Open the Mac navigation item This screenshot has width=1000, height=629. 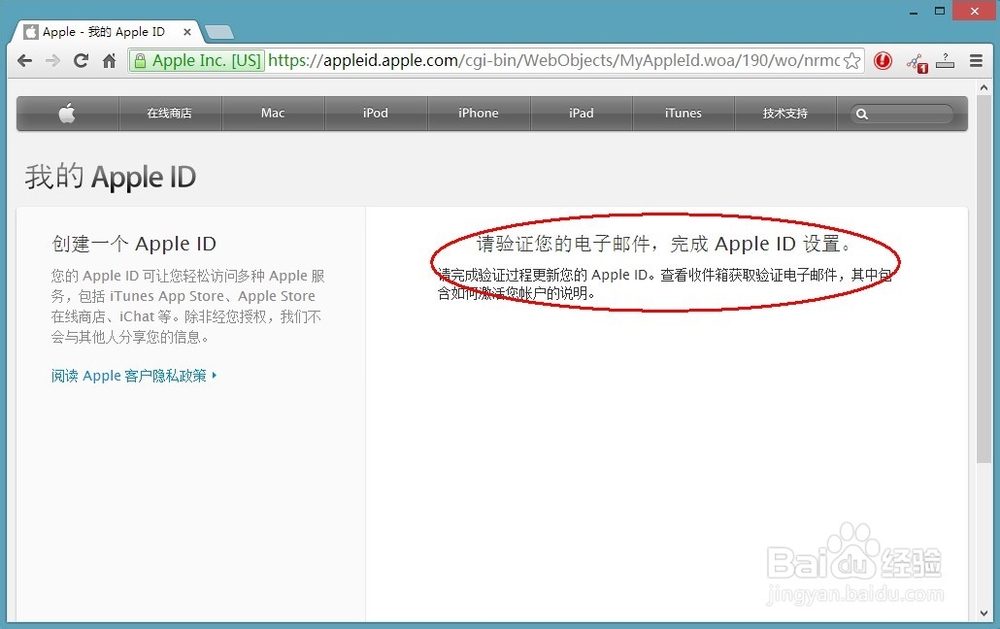[x=273, y=114]
